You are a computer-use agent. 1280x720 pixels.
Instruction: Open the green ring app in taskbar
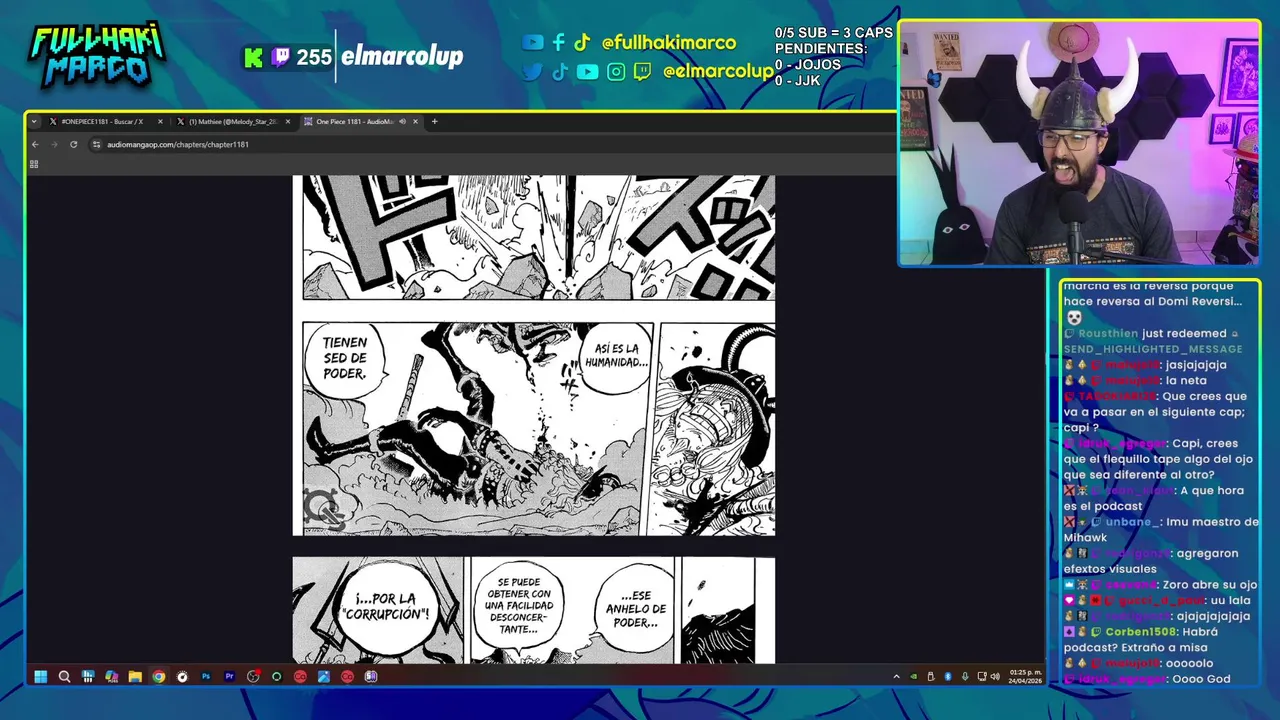click(277, 676)
